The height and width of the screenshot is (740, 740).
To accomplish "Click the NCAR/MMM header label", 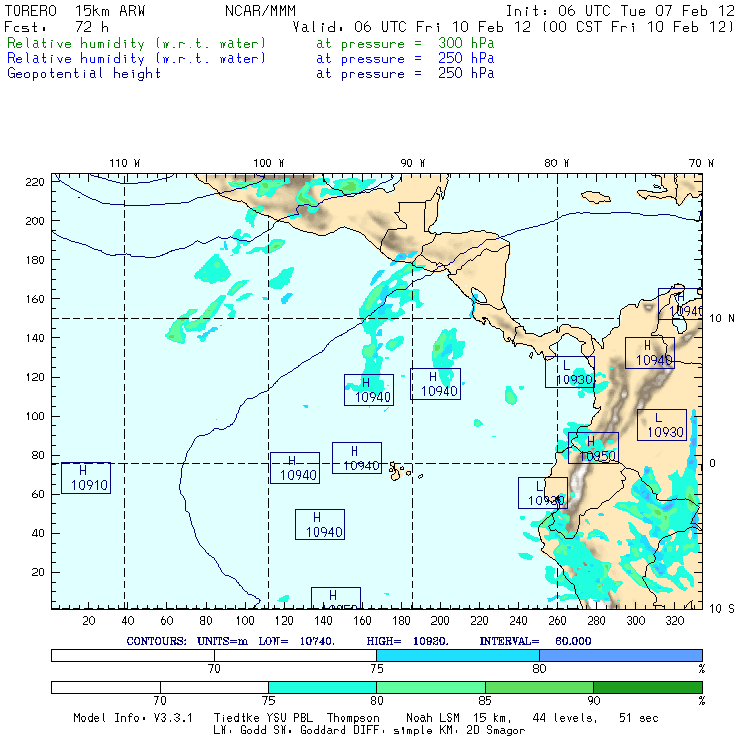I will (x=260, y=11).
